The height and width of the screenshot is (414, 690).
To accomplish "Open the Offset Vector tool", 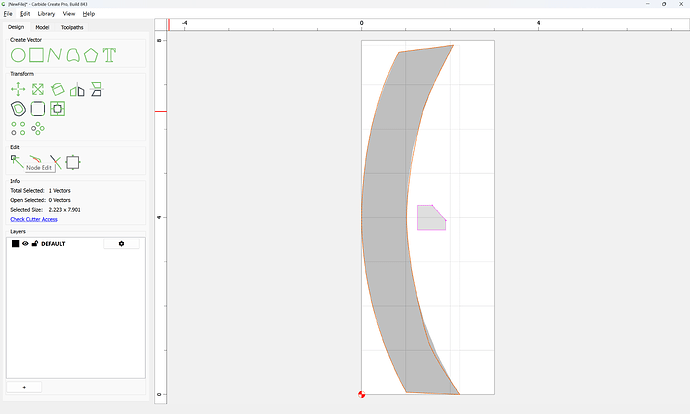I will coord(18,109).
